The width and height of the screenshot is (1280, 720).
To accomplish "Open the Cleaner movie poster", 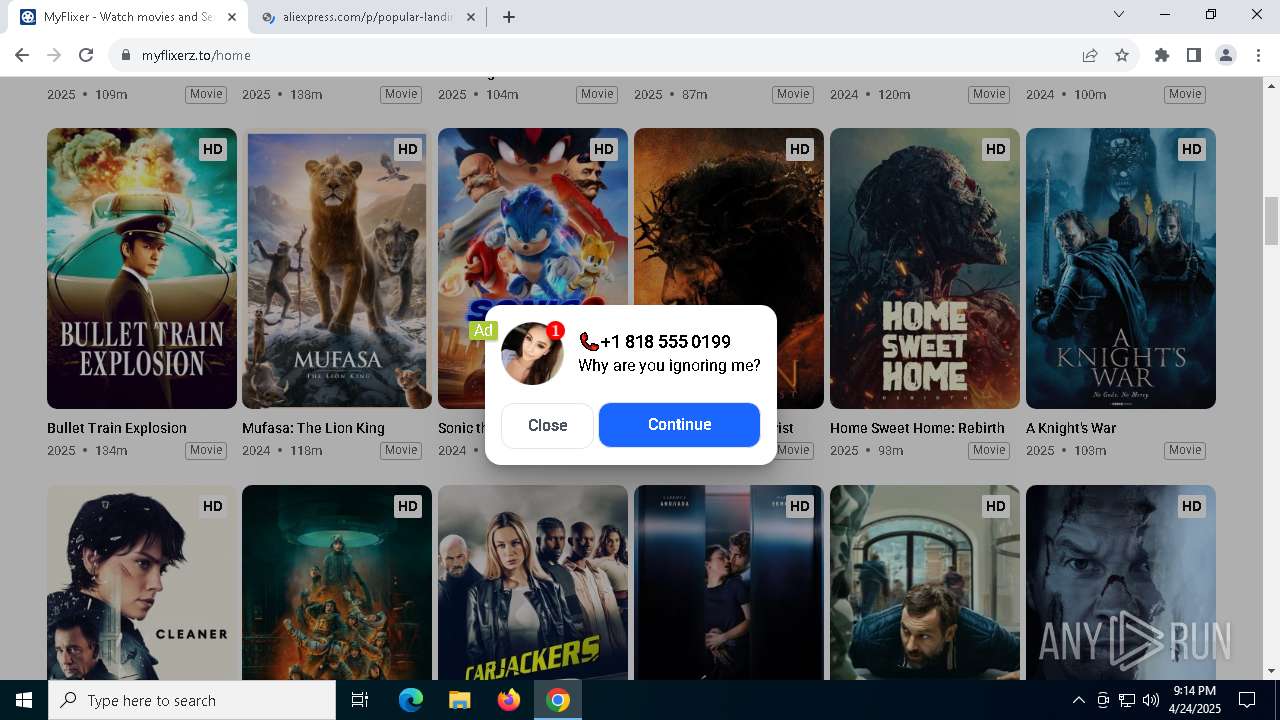I will (142, 582).
